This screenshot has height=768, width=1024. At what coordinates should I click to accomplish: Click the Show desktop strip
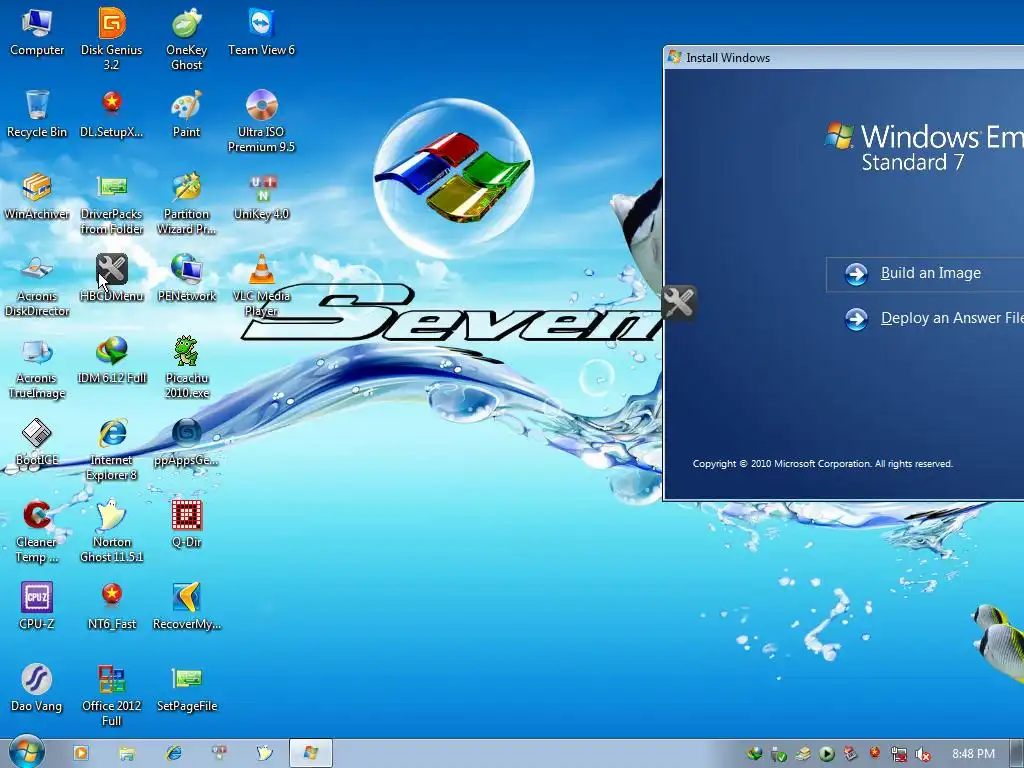(x=1016, y=754)
